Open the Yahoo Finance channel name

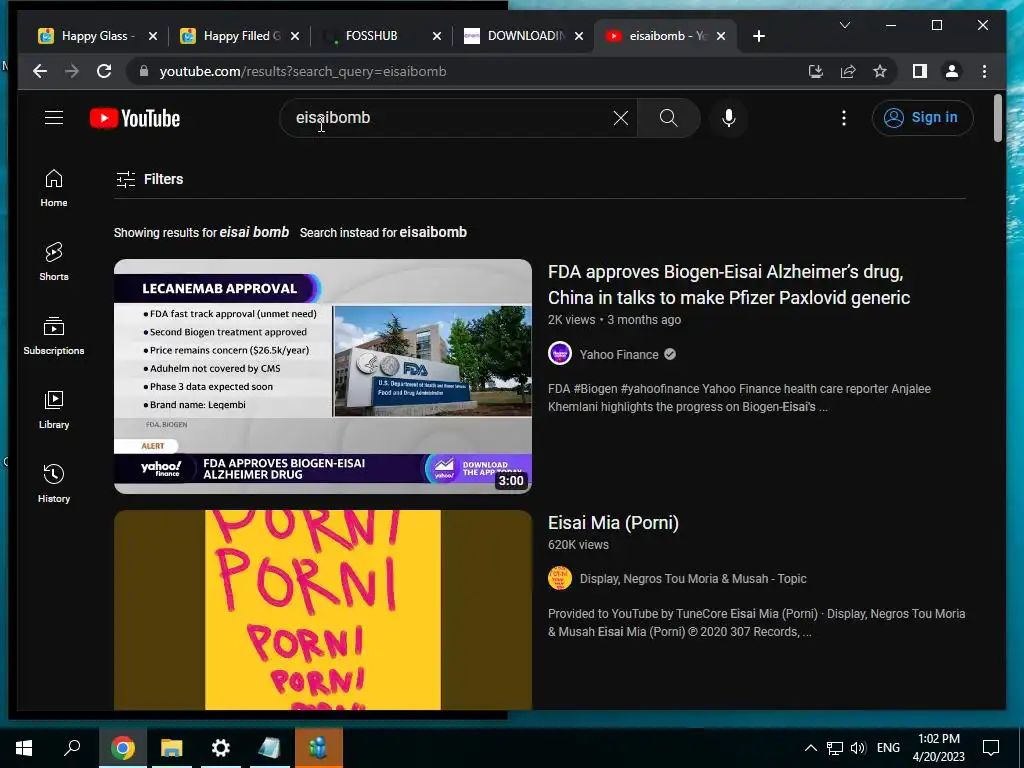(619, 355)
